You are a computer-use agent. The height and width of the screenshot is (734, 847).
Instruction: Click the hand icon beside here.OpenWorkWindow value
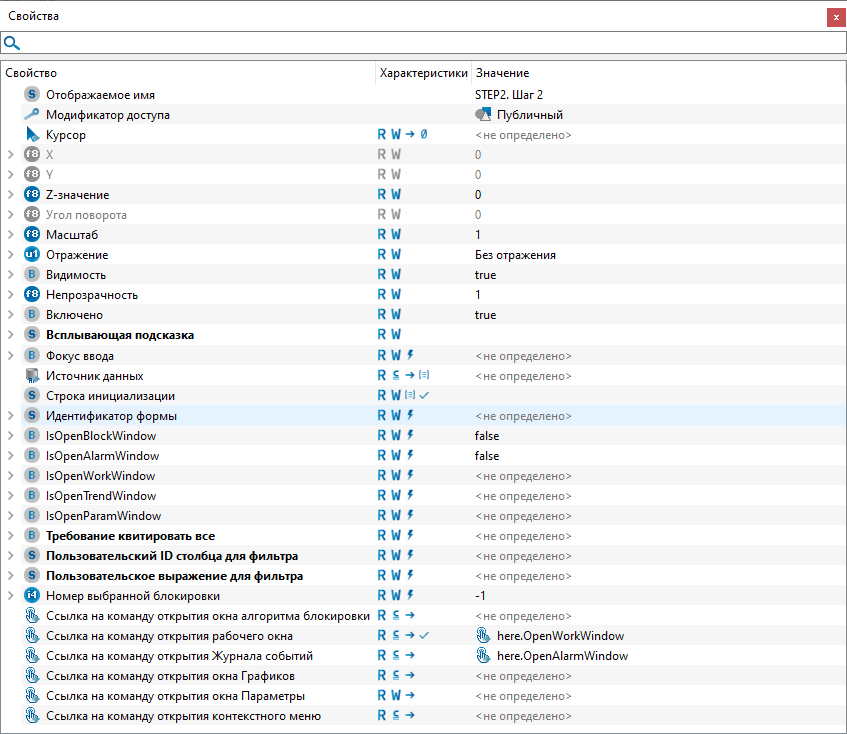click(484, 636)
